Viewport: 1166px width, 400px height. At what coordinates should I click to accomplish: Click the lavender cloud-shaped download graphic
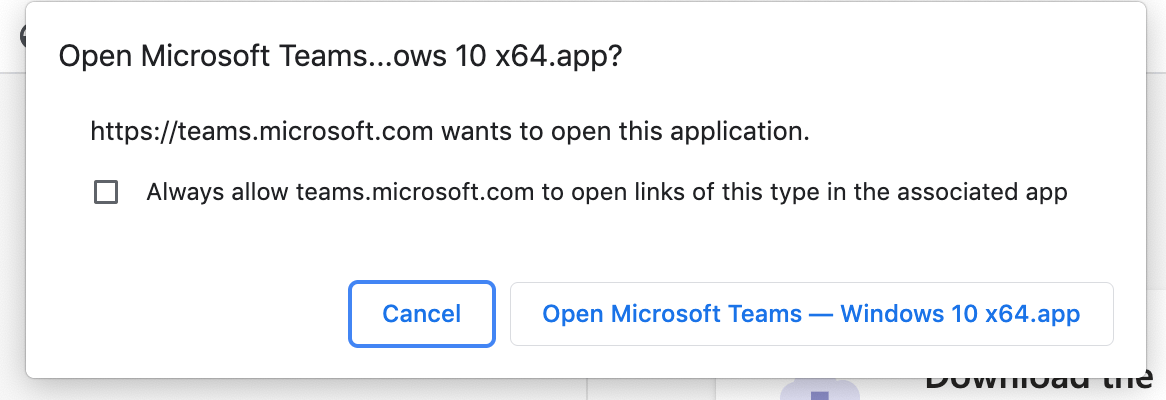point(819,390)
